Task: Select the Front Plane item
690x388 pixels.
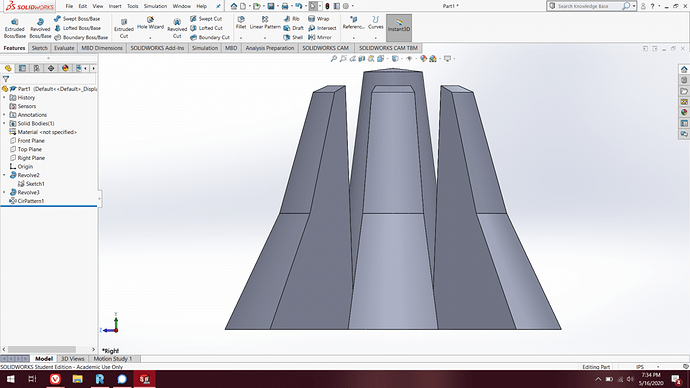Action: click(x=27, y=141)
